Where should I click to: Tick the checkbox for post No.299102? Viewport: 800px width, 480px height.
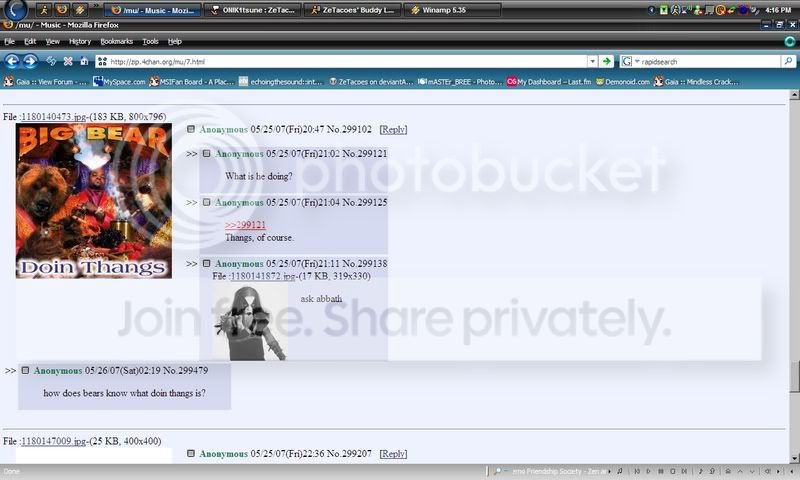point(191,129)
